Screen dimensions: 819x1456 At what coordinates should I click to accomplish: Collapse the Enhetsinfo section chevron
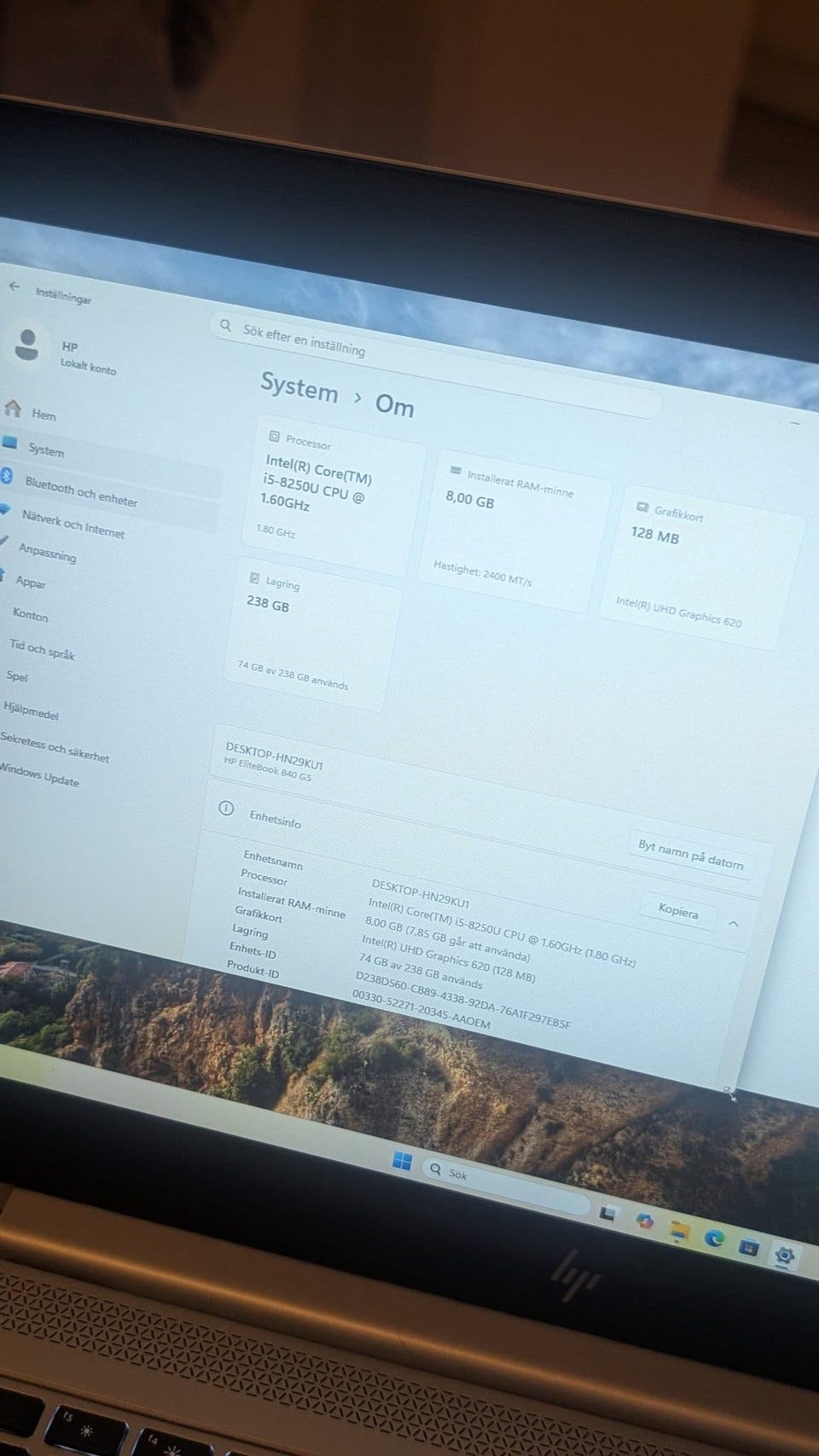(734, 923)
